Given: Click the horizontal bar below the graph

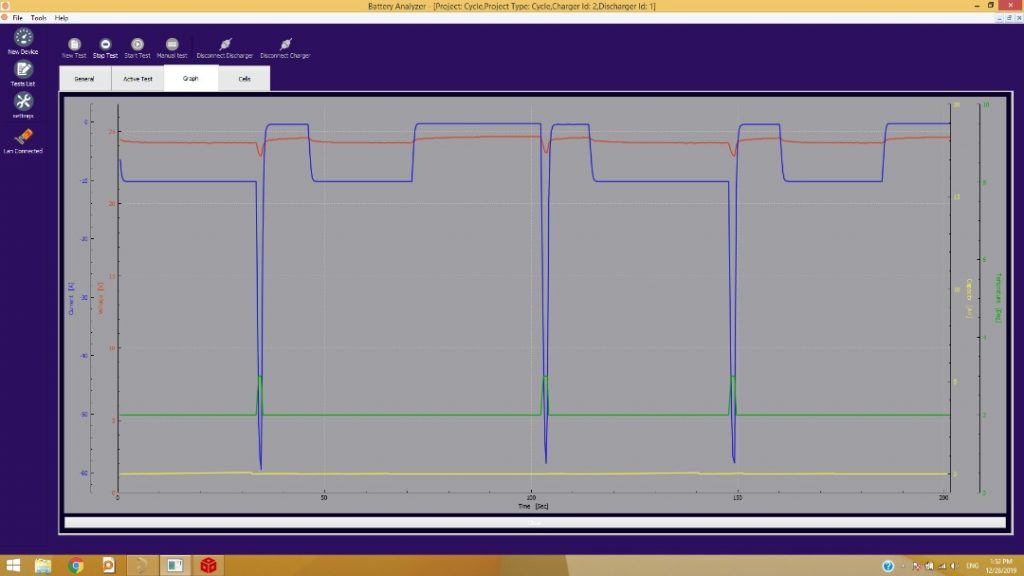Looking at the screenshot, I should [x=534, y=522].
